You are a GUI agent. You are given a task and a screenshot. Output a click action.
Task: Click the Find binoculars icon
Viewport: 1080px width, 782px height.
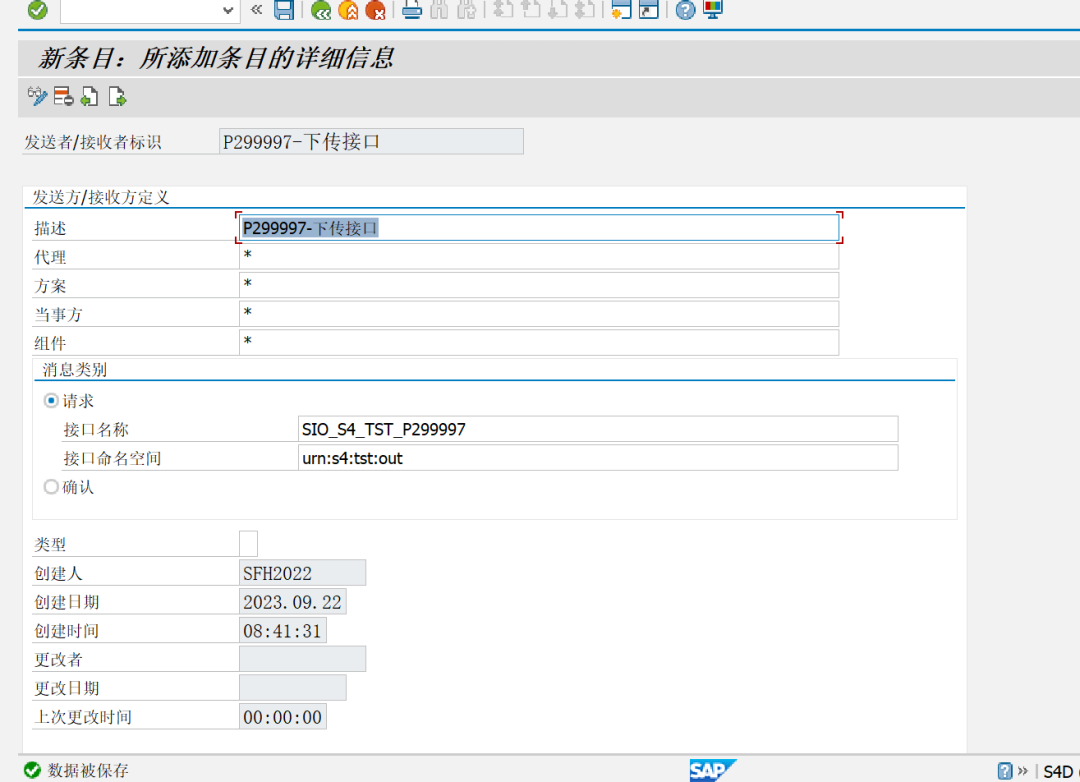(439, 10)
